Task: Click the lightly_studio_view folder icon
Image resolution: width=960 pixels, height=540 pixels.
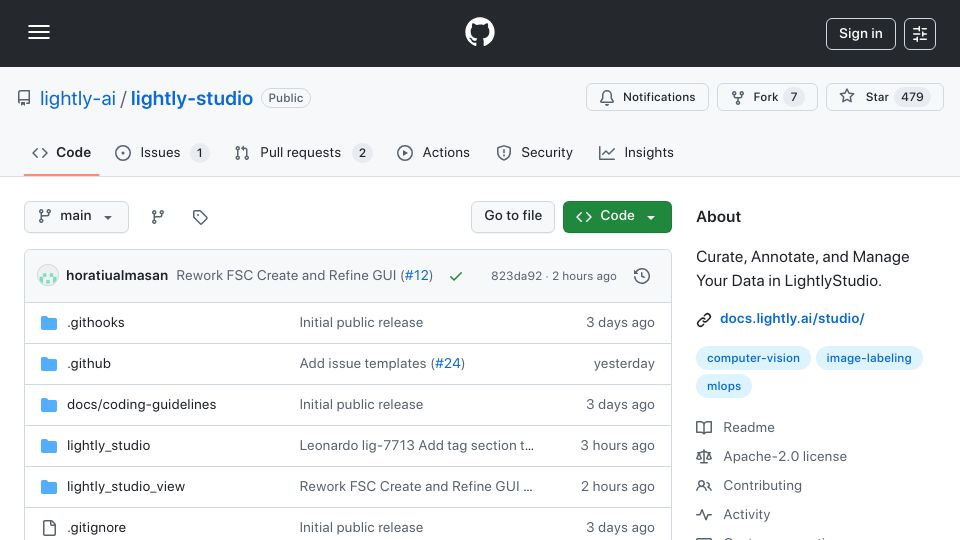Action: (x=49, y=487)
